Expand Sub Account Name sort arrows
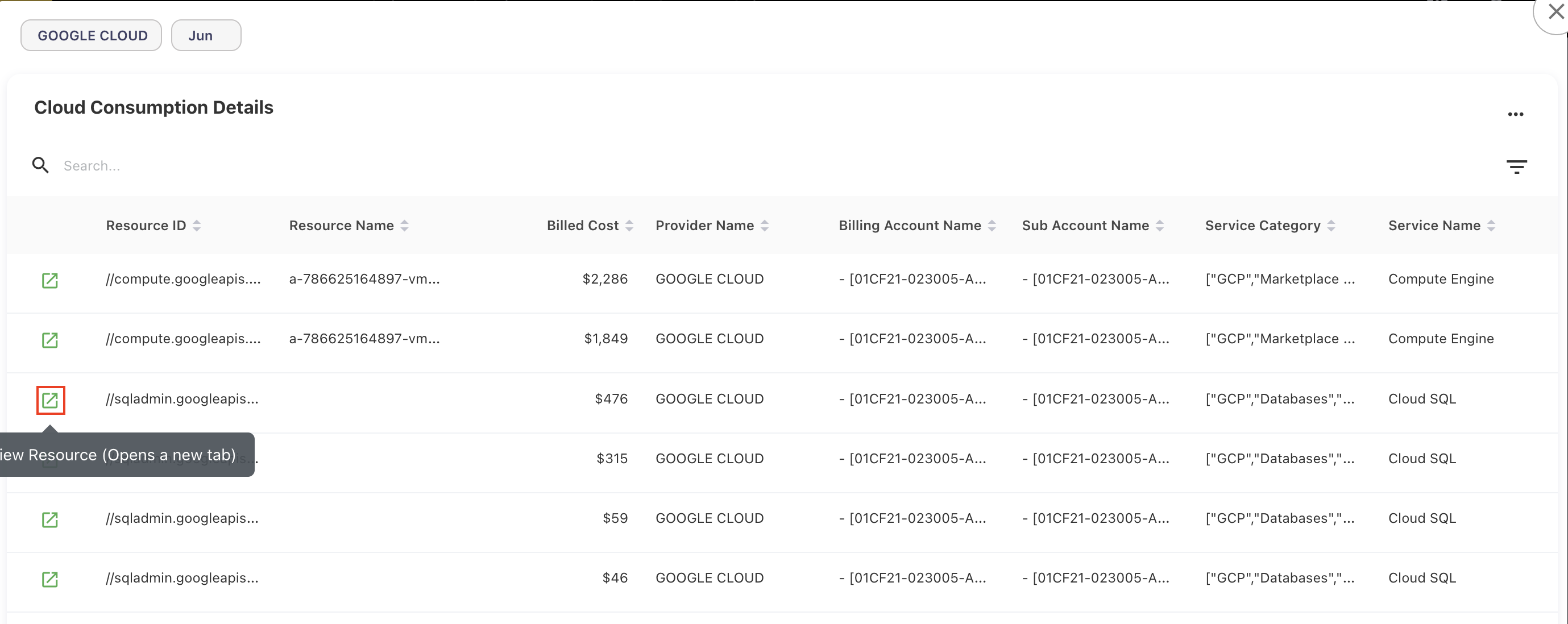The height and width of the screenshot is (624, 1568). 1159,225
